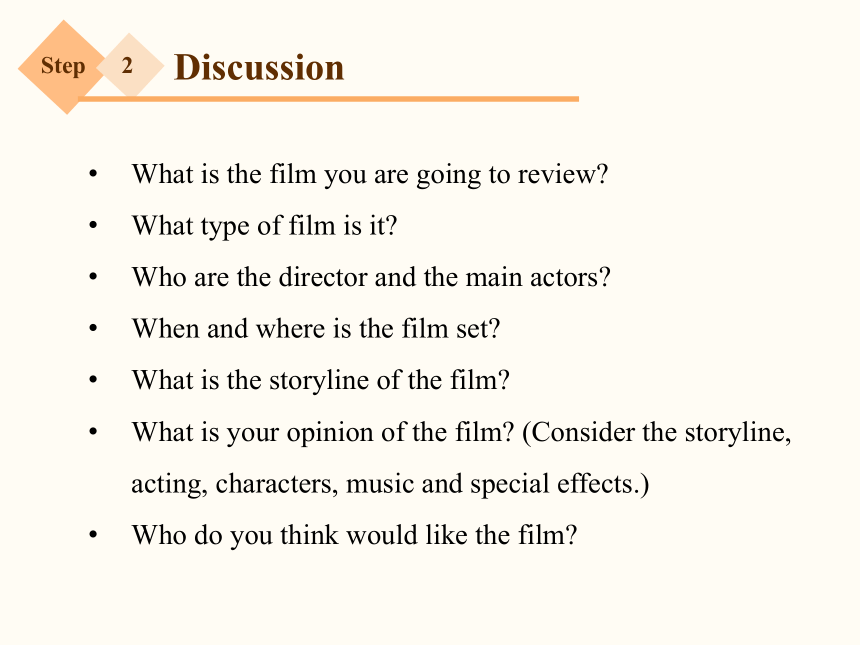The image size is (860, 645).
Task: Click the '(Consider the storyline,' text in parentheses
Action: pos(657,433)
